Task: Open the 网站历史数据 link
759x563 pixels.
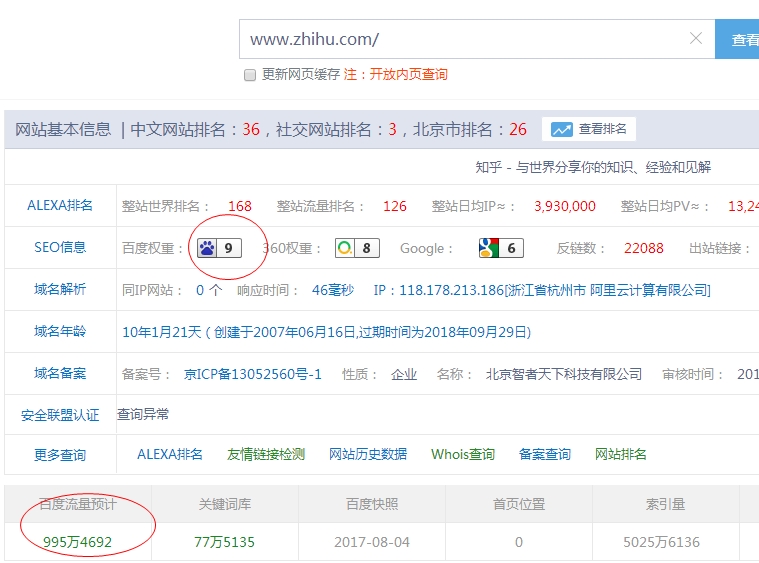Action: [368, 454]
